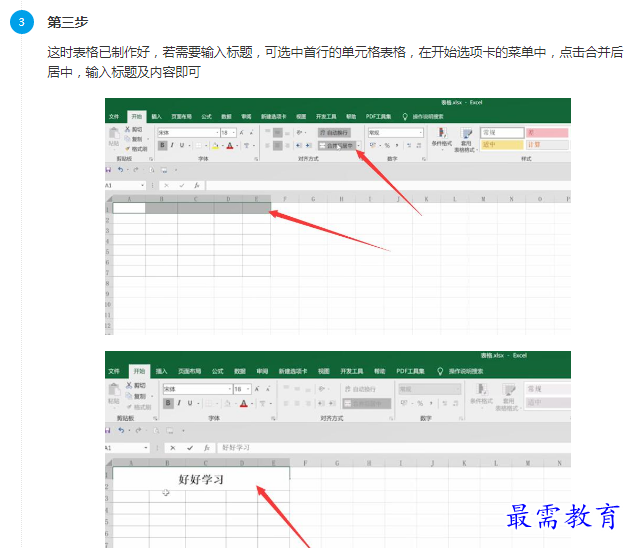Screen dimensions: 628x548
Task: Open 文件 tab in 好好学习 Excel screenshot
Action: pyautogui.click(x=114, y=371)
